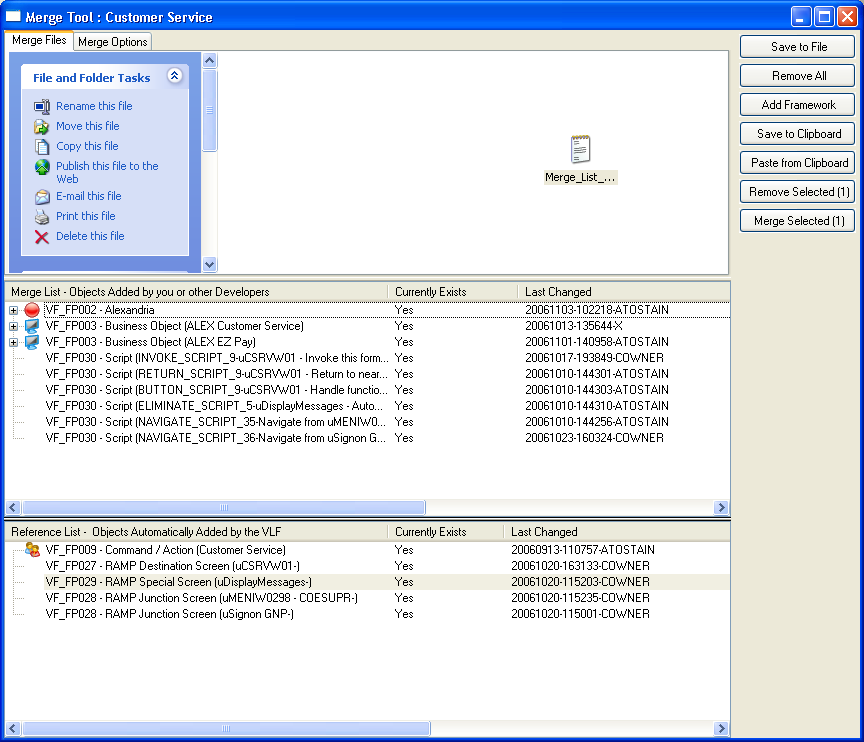The width and height of the screenshot is (864, 742).
Task: Click the Merge List horizontal scrollbar thumb
Action: pos(225,508)
